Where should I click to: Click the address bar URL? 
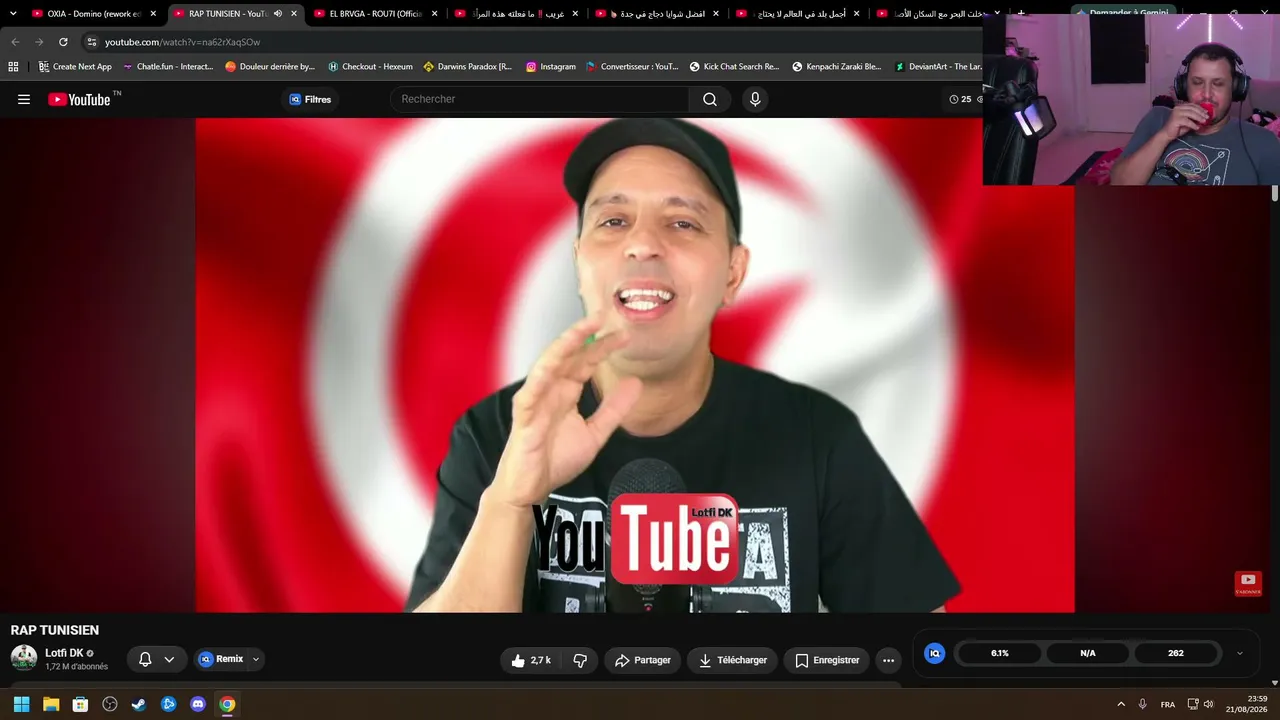point(182,42)
